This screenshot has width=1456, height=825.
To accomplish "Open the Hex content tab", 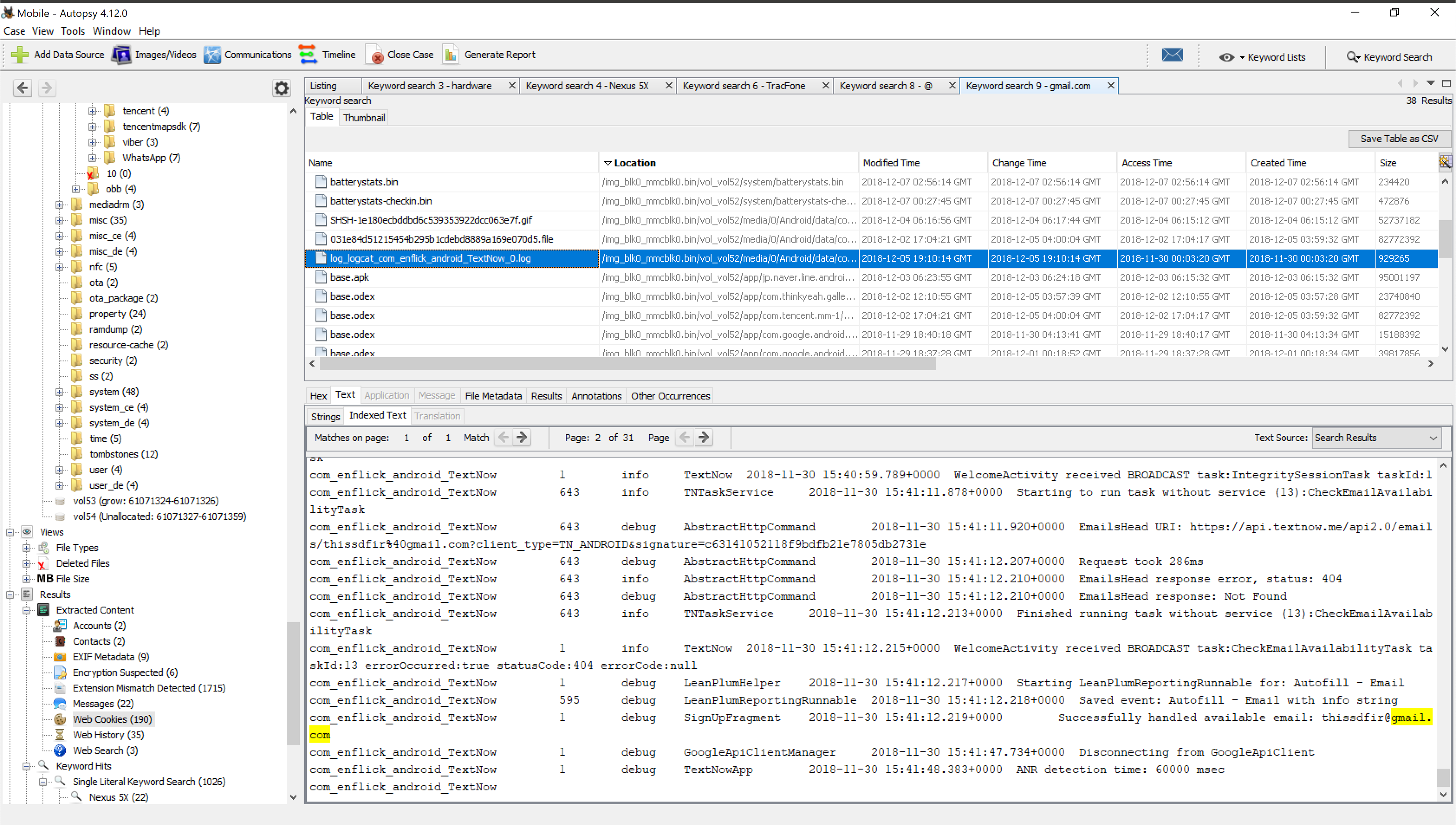I will (x=318, y=396).
